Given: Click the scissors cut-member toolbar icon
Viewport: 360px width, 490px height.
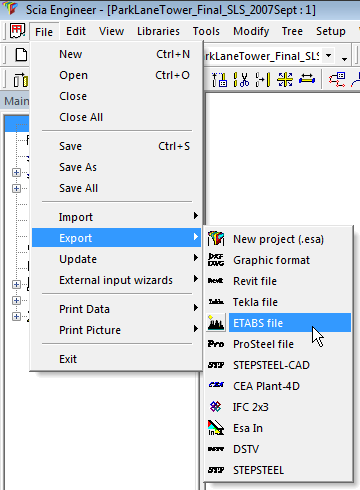Looking at the screenshot, I should 242,80.
